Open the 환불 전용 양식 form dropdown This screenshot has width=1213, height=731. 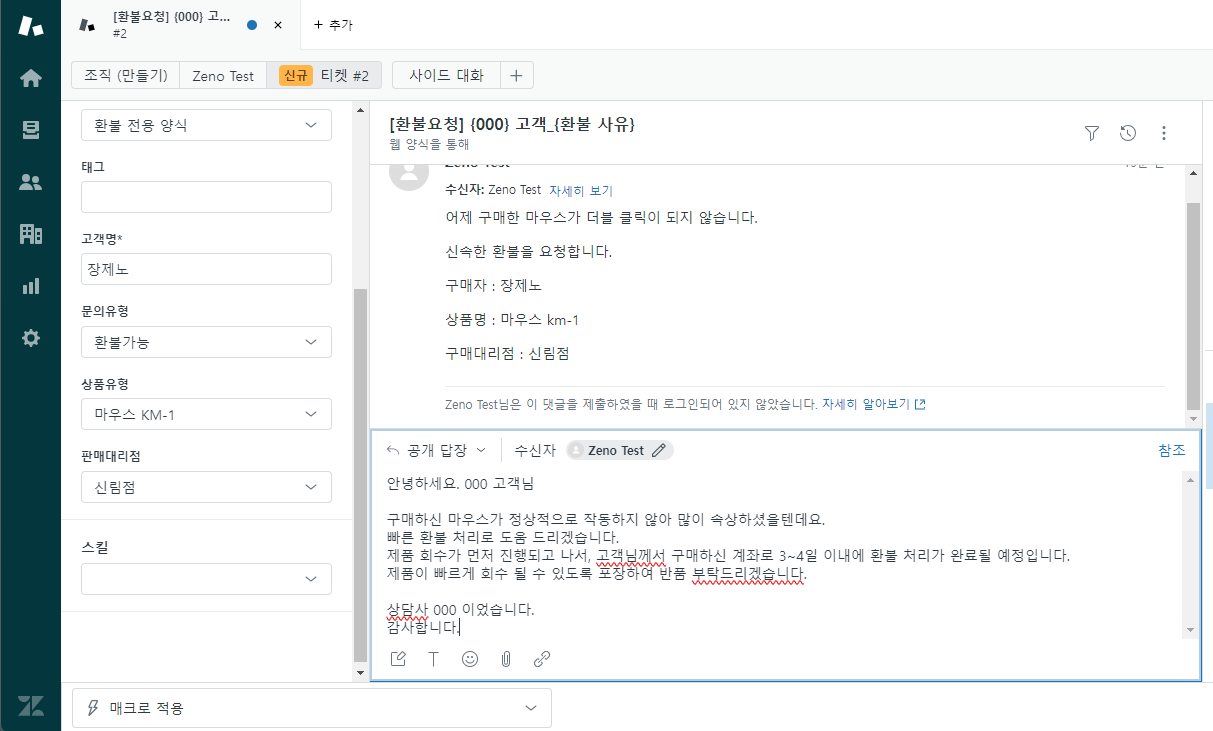(206, 124)
